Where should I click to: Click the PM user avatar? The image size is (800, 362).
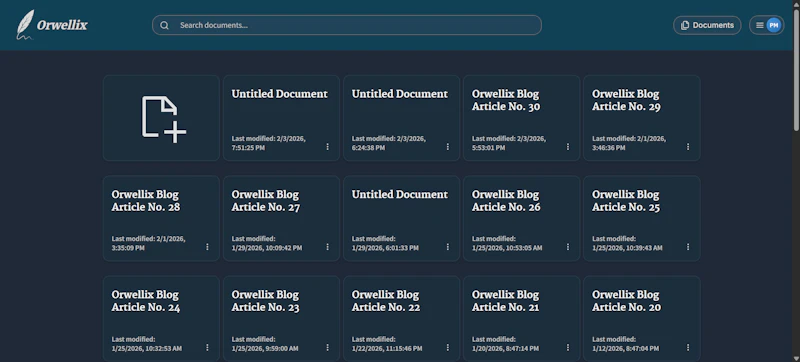tap(773, 25)
